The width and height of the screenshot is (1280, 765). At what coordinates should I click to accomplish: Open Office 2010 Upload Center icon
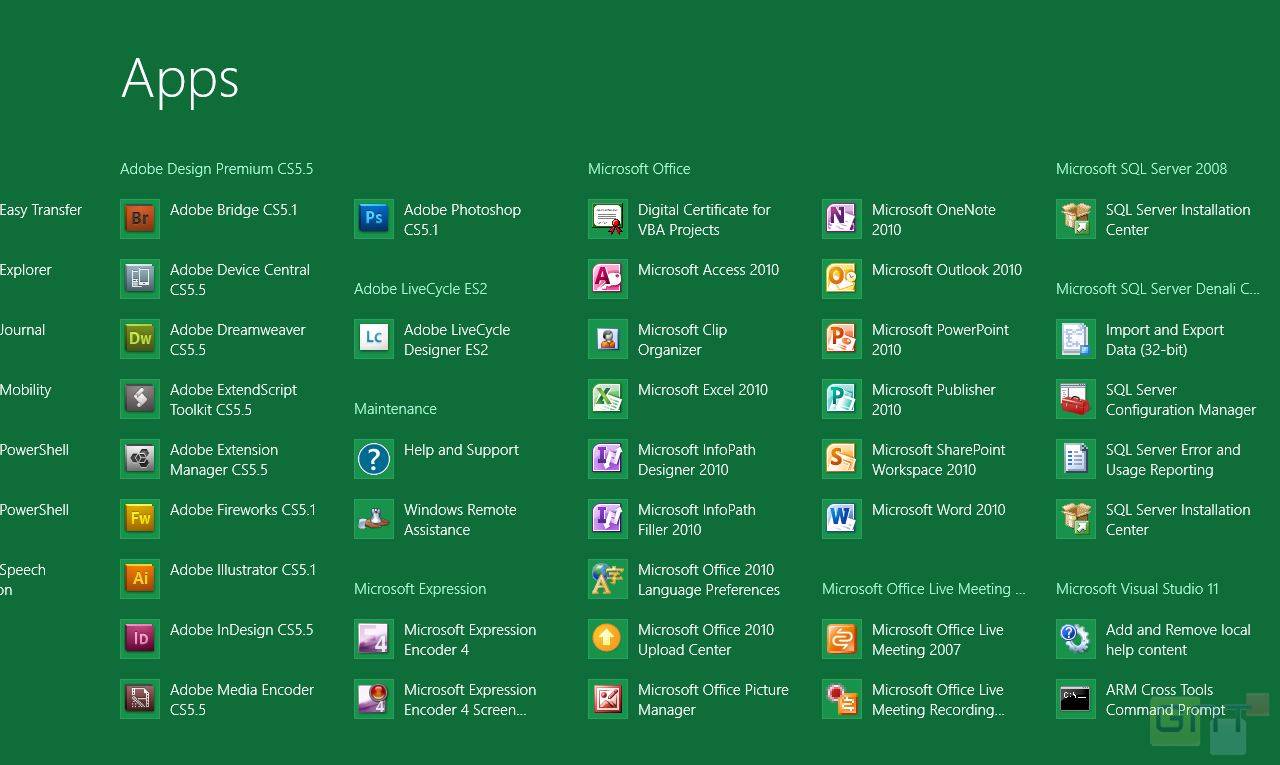point(608,639)
